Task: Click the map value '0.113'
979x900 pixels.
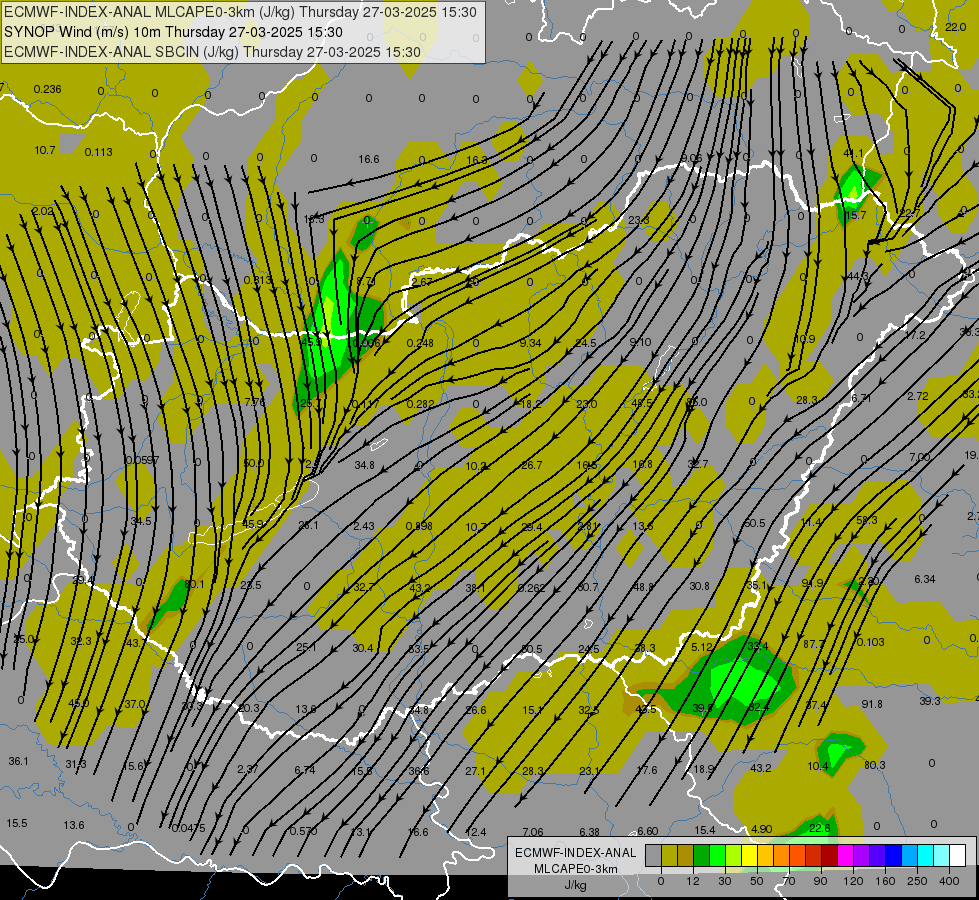Action: [98, 152]
